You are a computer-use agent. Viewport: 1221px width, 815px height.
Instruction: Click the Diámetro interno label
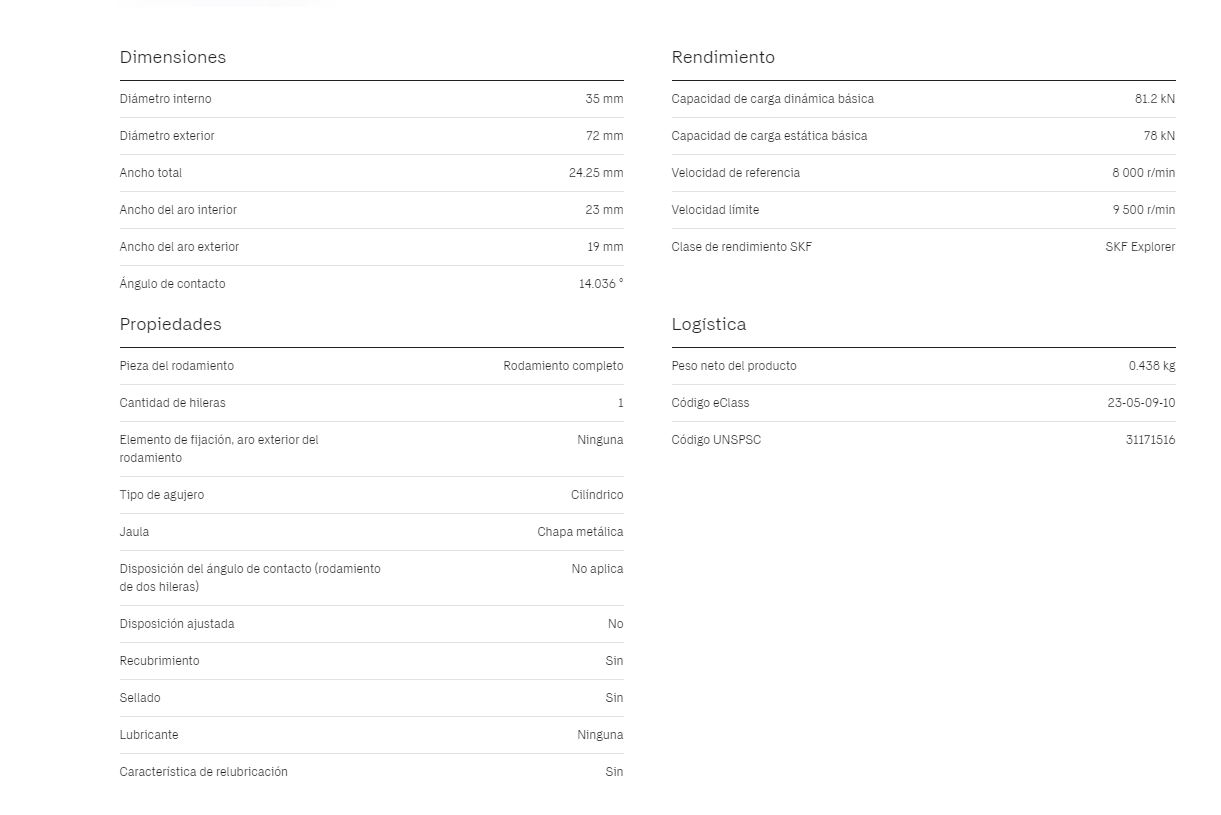click(x=166, y=99)
